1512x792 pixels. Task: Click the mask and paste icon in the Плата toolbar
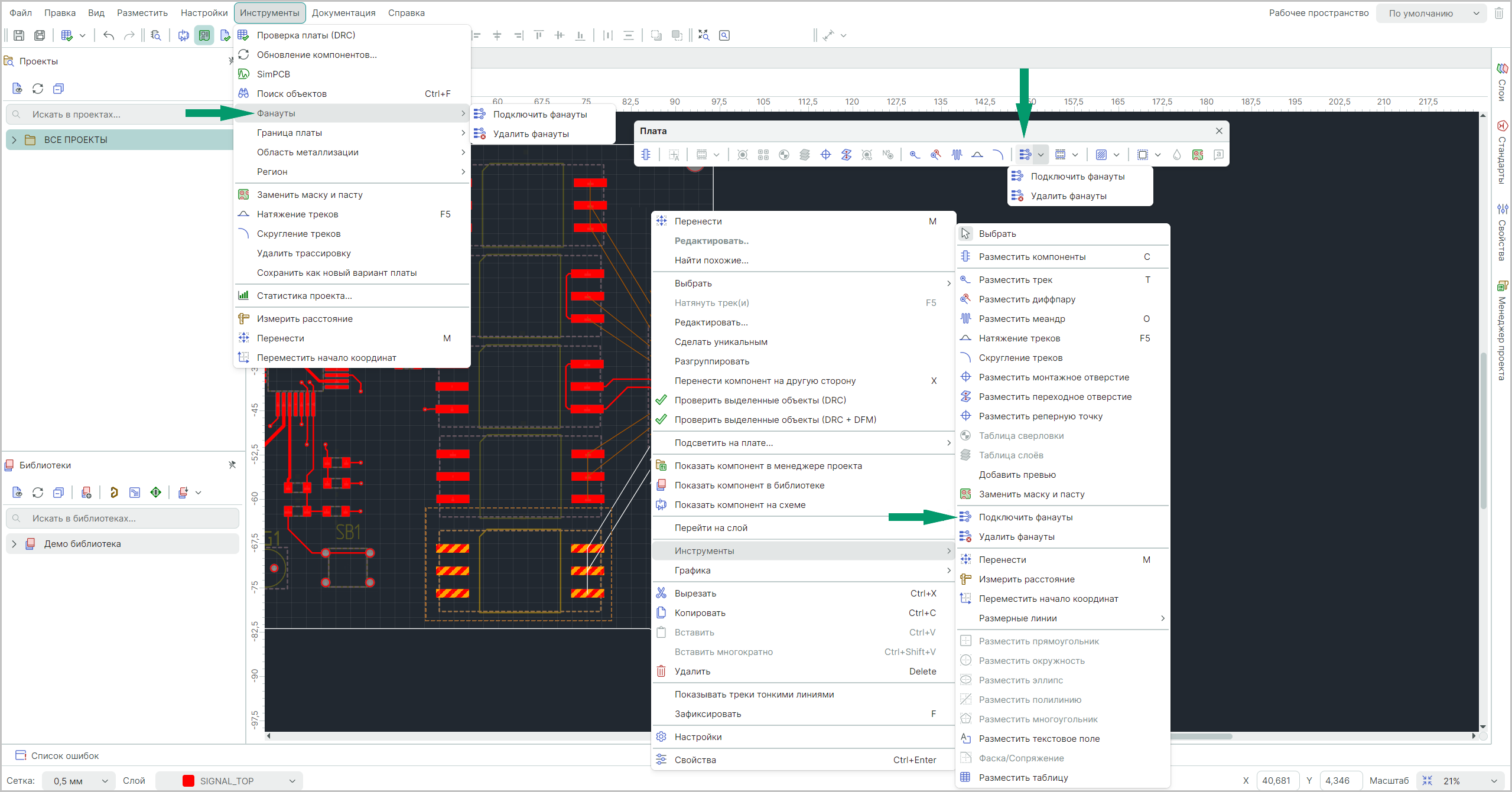pos(1197,155)
